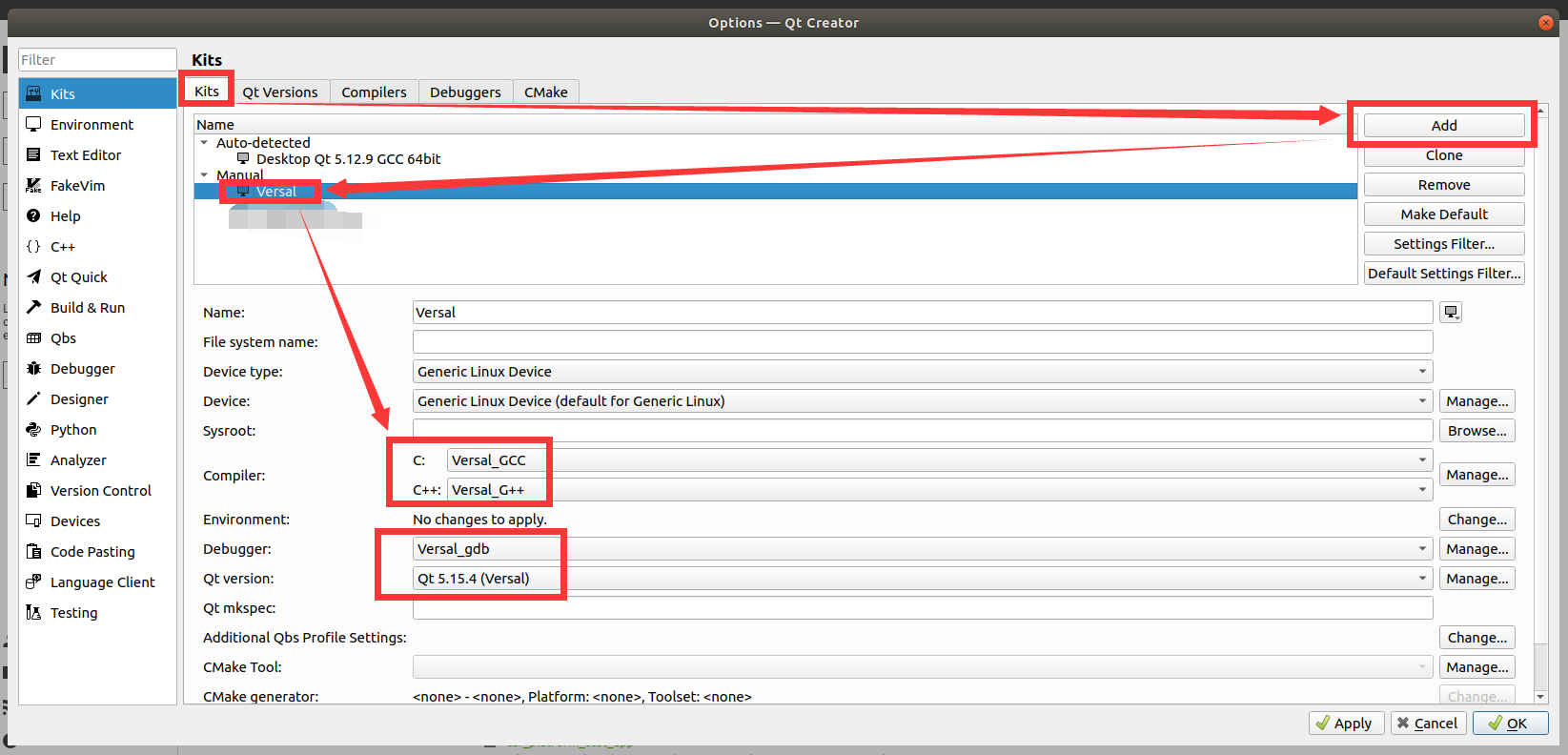This screenshot has height=755, width=1568.
Task: Click the Apply button
Action: point(1344,723)
